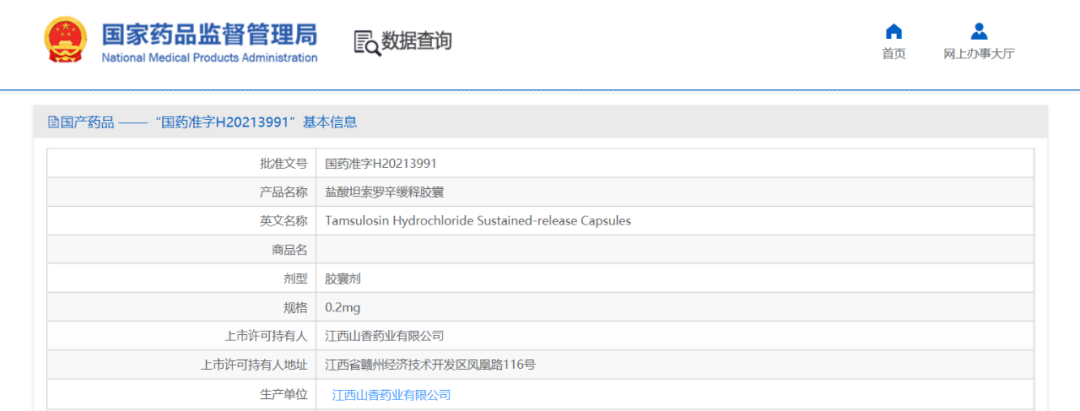Select dosage form value 胶囊剂
The height and width of the screenshot is (411, 1080).
343,280
